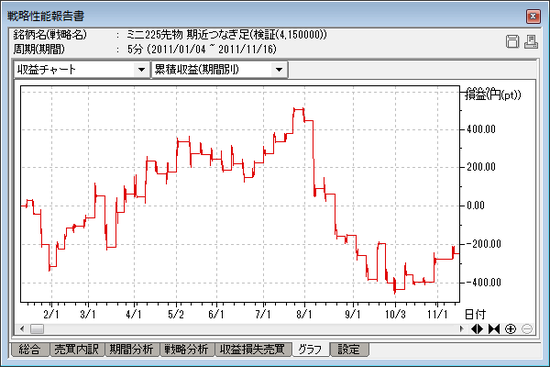Open the 戦略分析 tab
550x367 pixels.
tap(187, 349)
